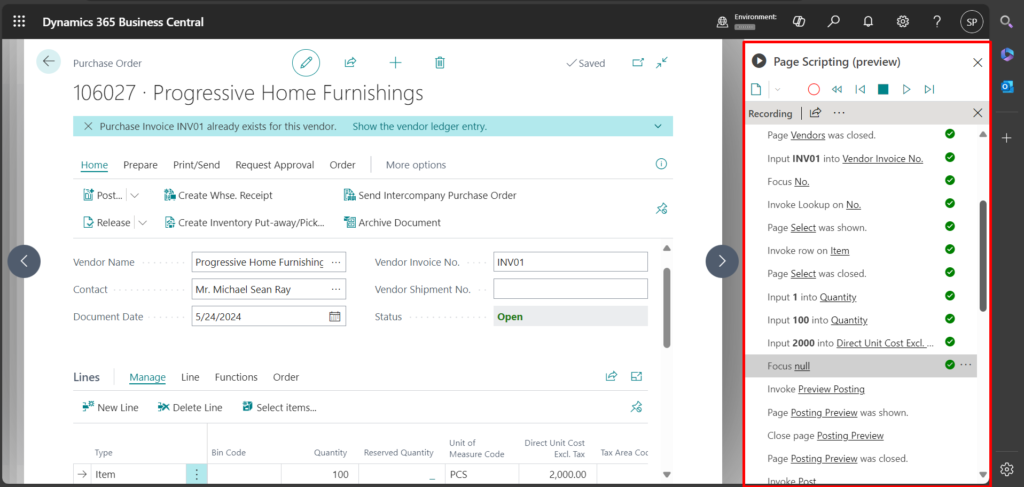This screenshot has width=1024, height=487.
Task: Select the Manage tab in Lines
Action: pyautogui.click(x=148, y=377)
